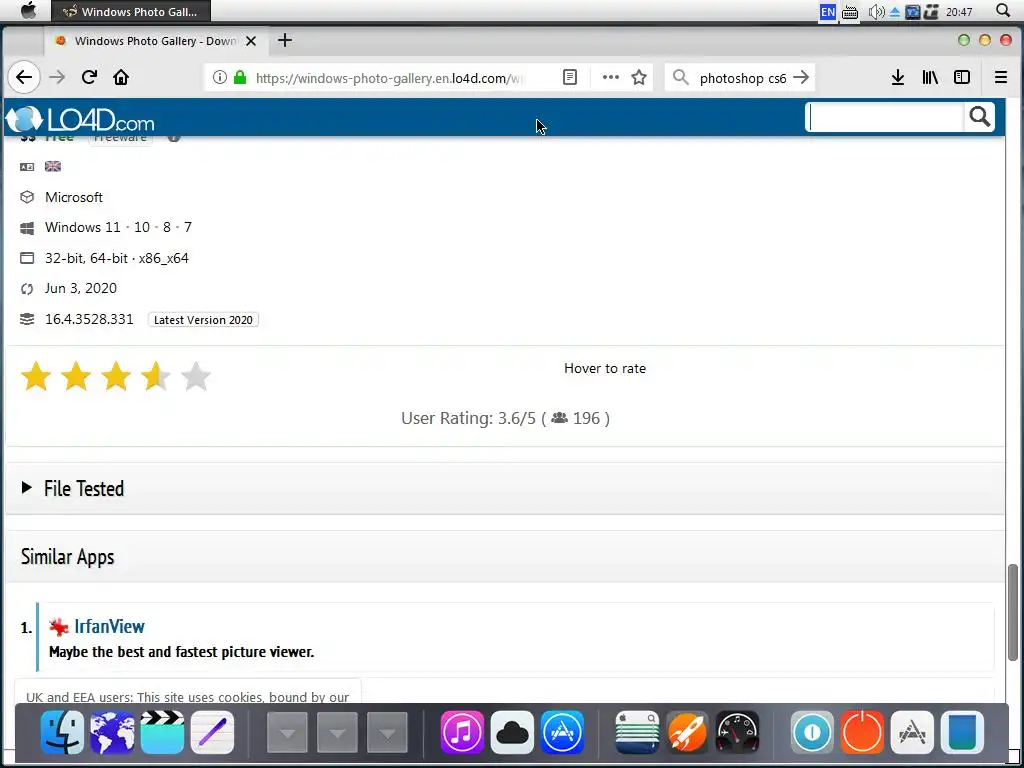Open the on-screen keyboard tray icon

click(850, 12)
